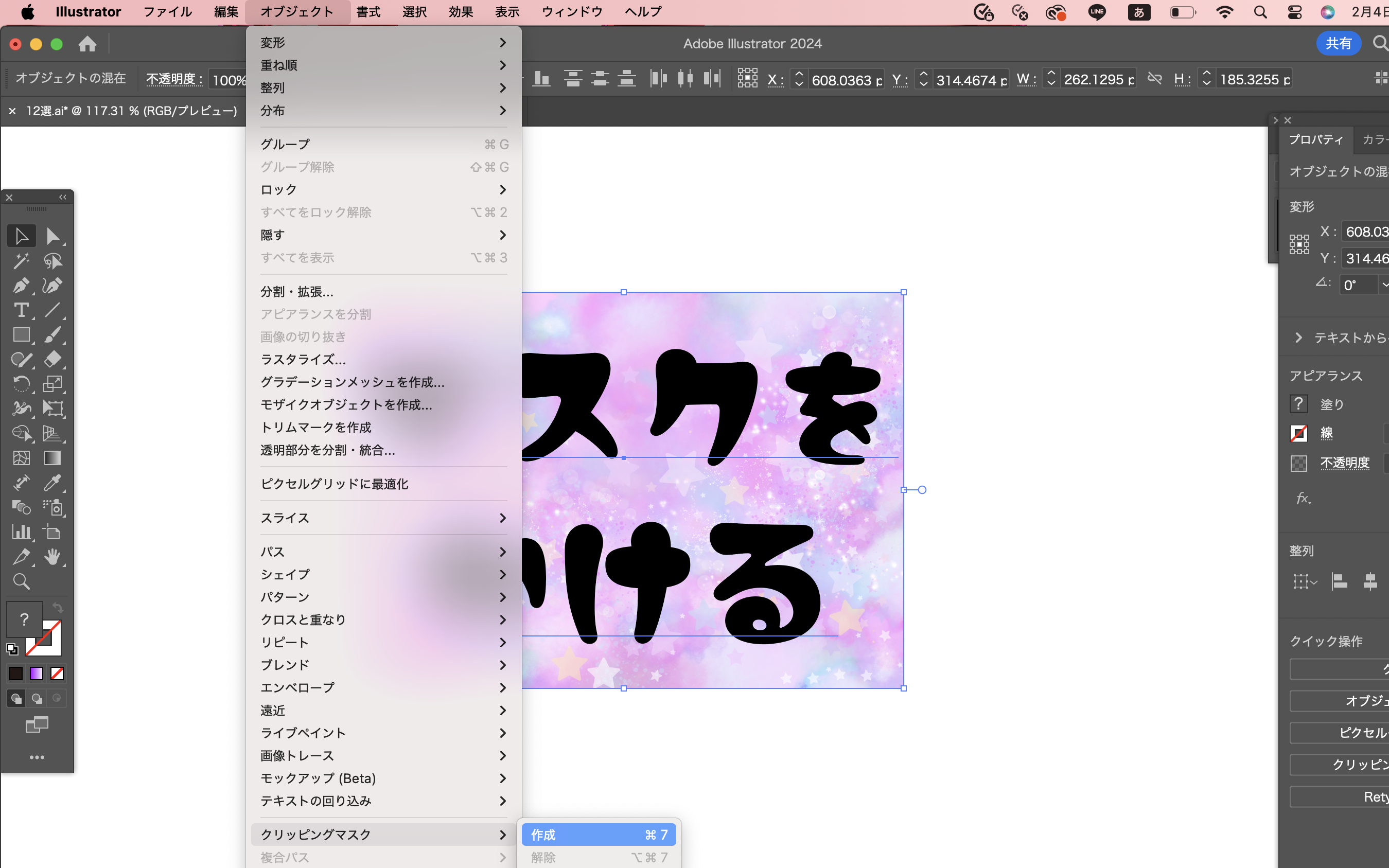The width and height of the screenshot is (1389, 868).
Task: Select the Eyedropper tool
Action: pos(54,483)
